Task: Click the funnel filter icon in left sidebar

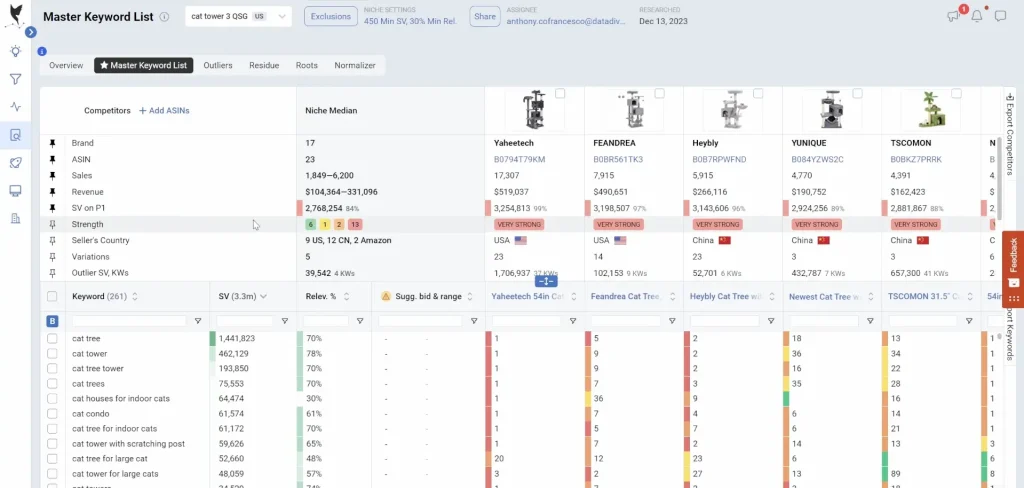Action: click(x=15, y=79)
